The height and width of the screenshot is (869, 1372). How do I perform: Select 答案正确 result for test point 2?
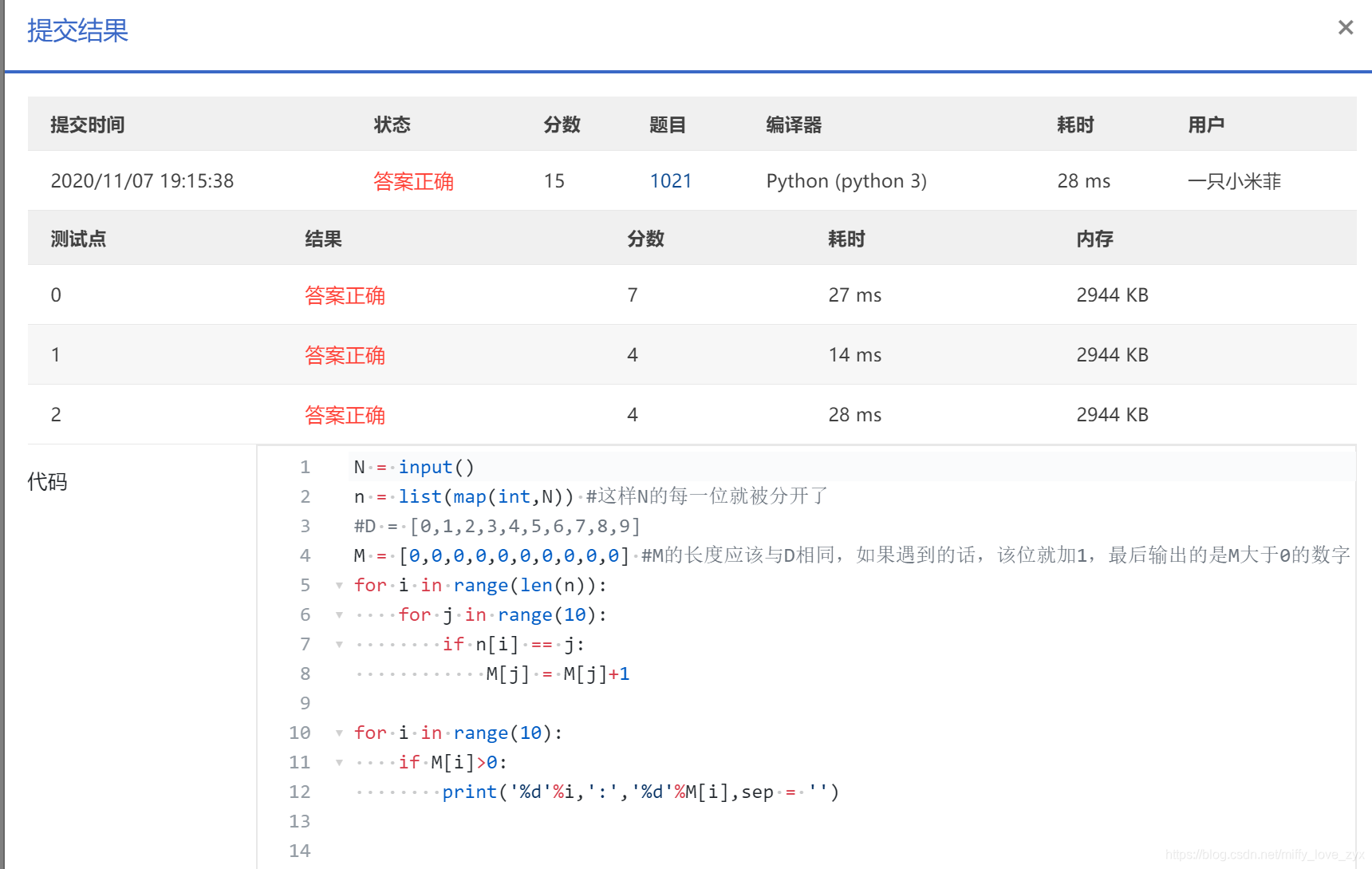tap(345, 414)
